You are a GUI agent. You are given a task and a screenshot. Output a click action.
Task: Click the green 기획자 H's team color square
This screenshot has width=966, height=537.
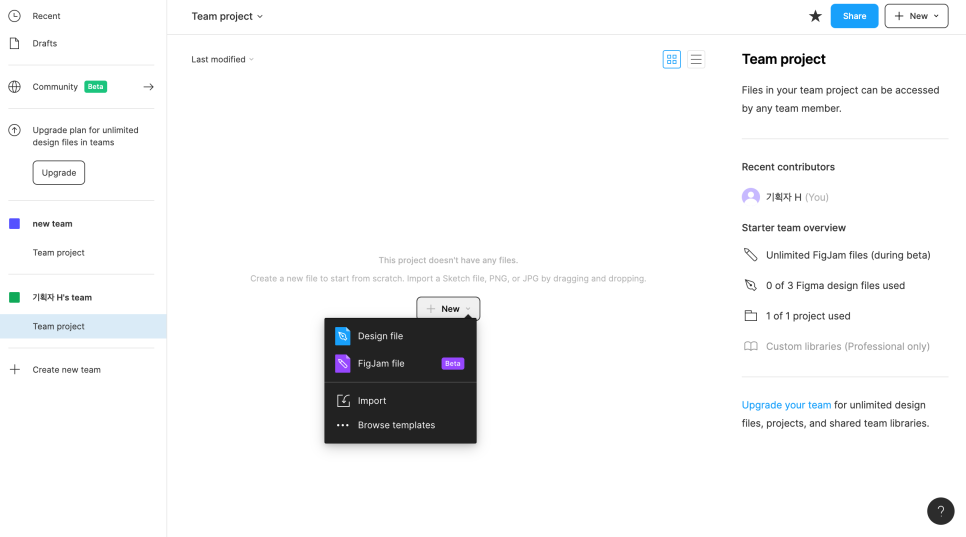coord(14,297)
